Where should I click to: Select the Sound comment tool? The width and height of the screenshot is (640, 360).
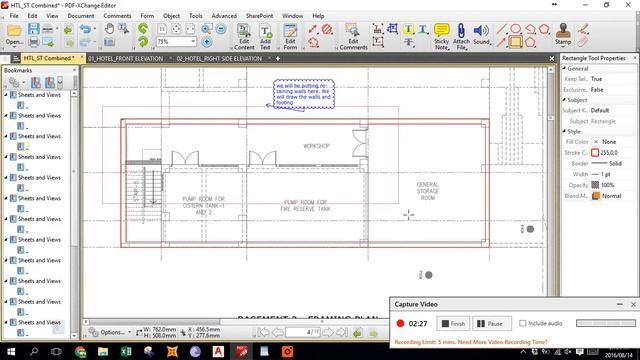pyautogui.click(x=482, y=34)
